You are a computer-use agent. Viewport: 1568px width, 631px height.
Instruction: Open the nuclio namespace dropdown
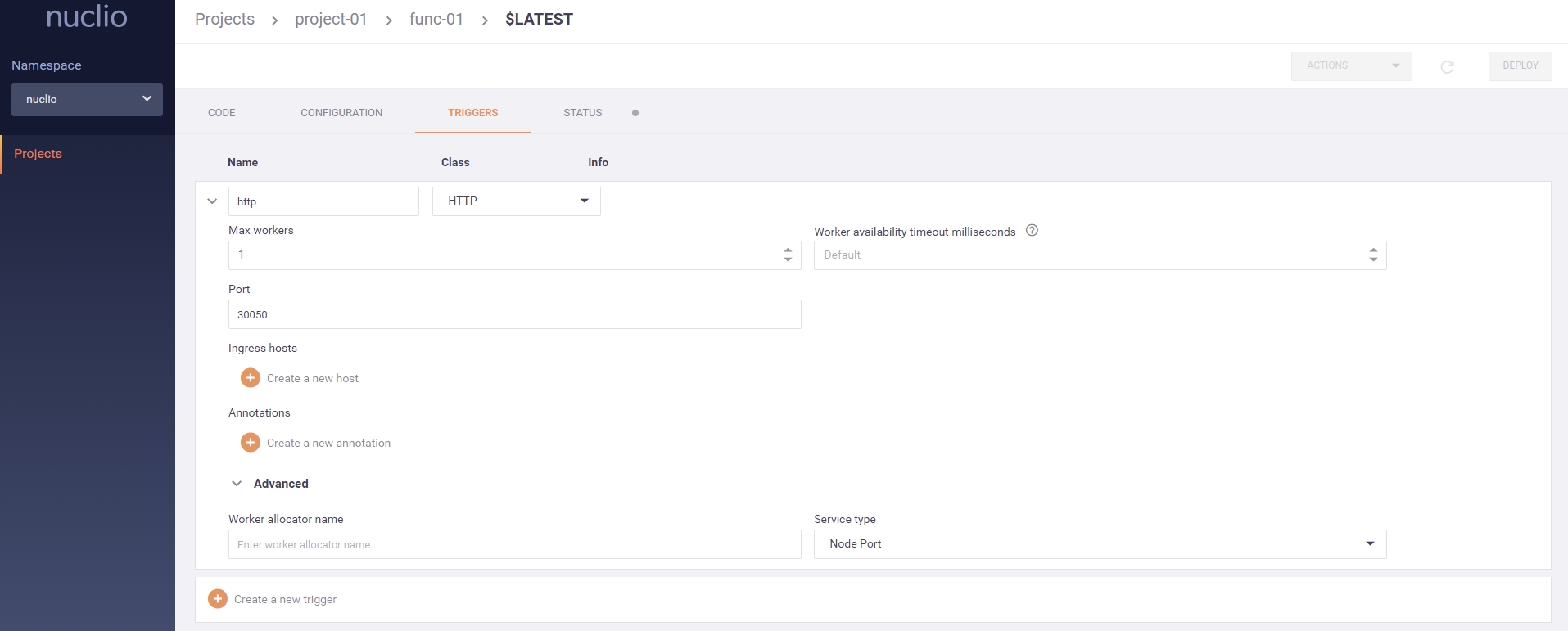[x=87, y=100]
